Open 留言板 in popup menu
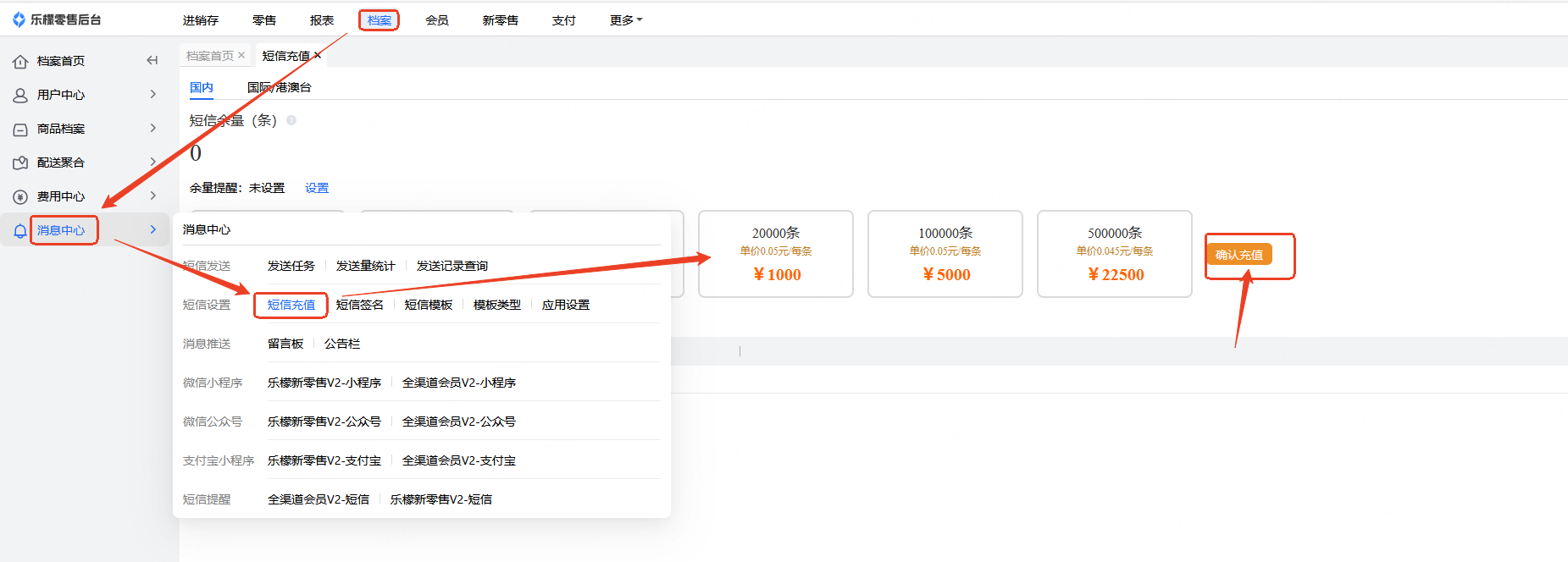1568x562 pixels. (285, 344)
